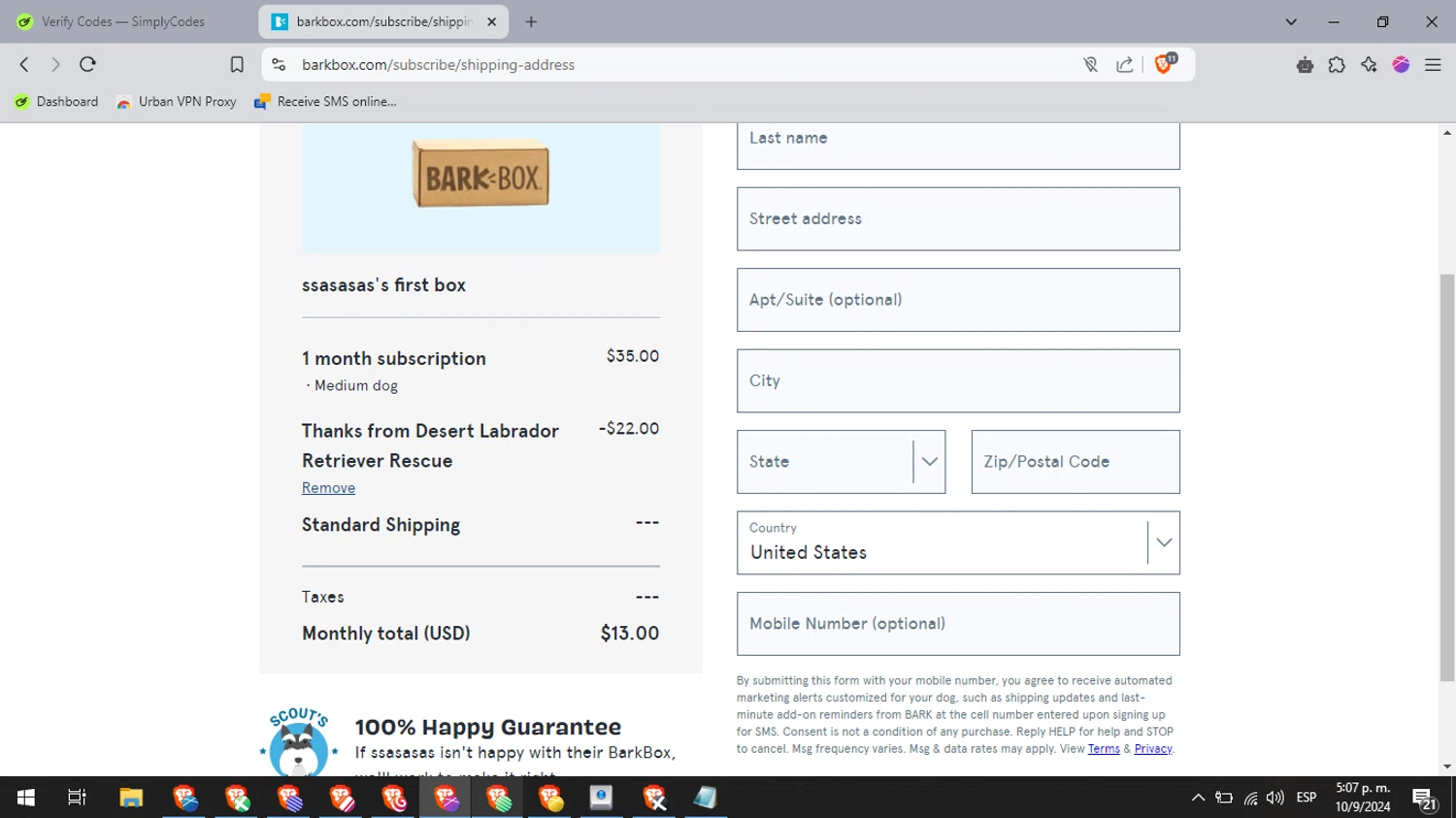Click the robot extension icon
Viewport: 1456px width, 818px height.
click(x=1305, y=64)
